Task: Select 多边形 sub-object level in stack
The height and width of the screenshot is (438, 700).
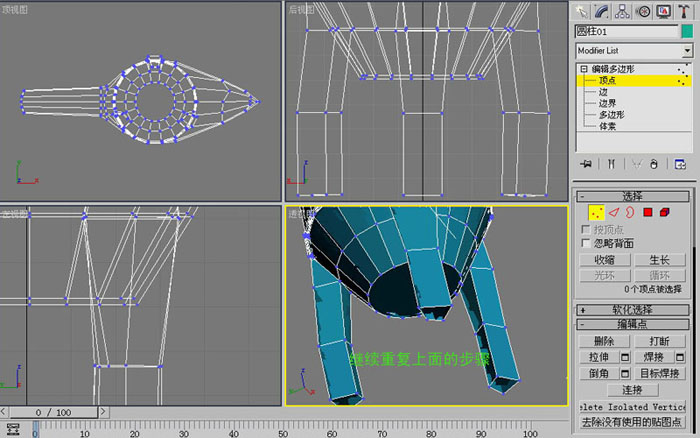Action: click(611, 115)
